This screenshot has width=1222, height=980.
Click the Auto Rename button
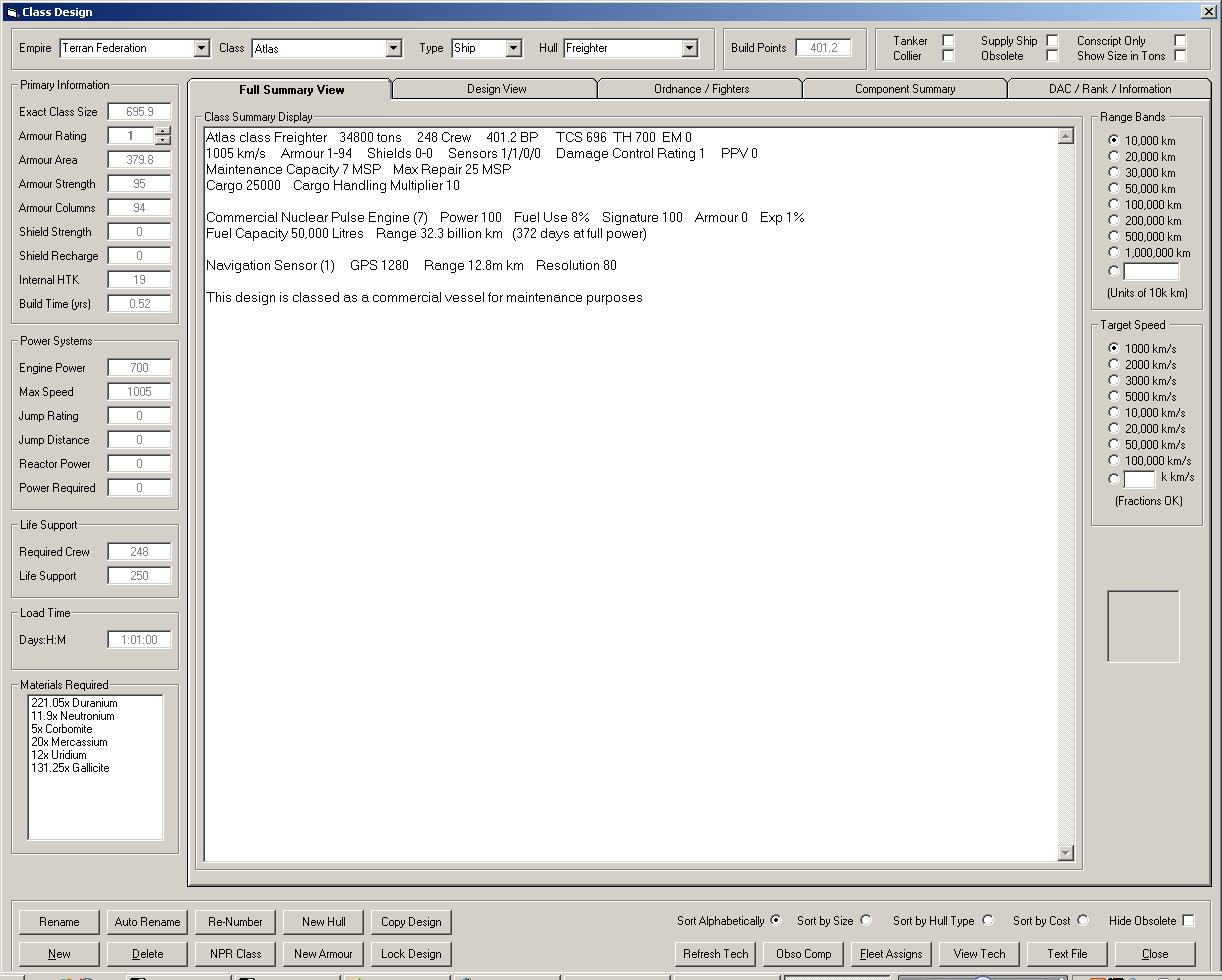147,922
